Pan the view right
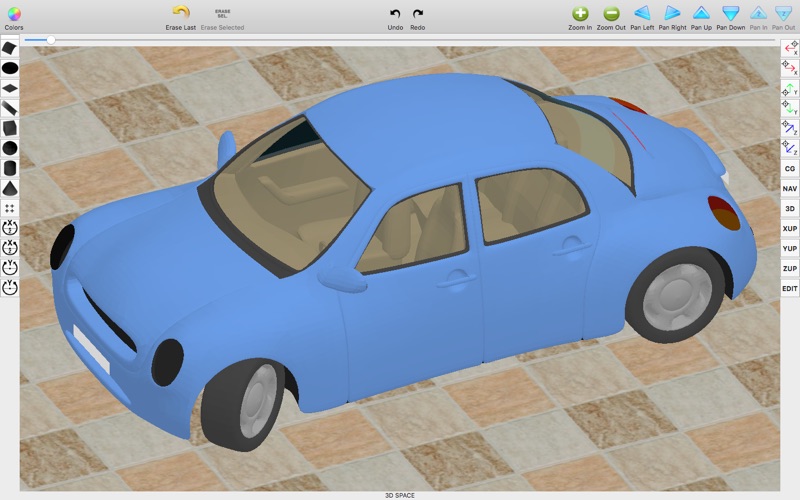 coord(672,14)
